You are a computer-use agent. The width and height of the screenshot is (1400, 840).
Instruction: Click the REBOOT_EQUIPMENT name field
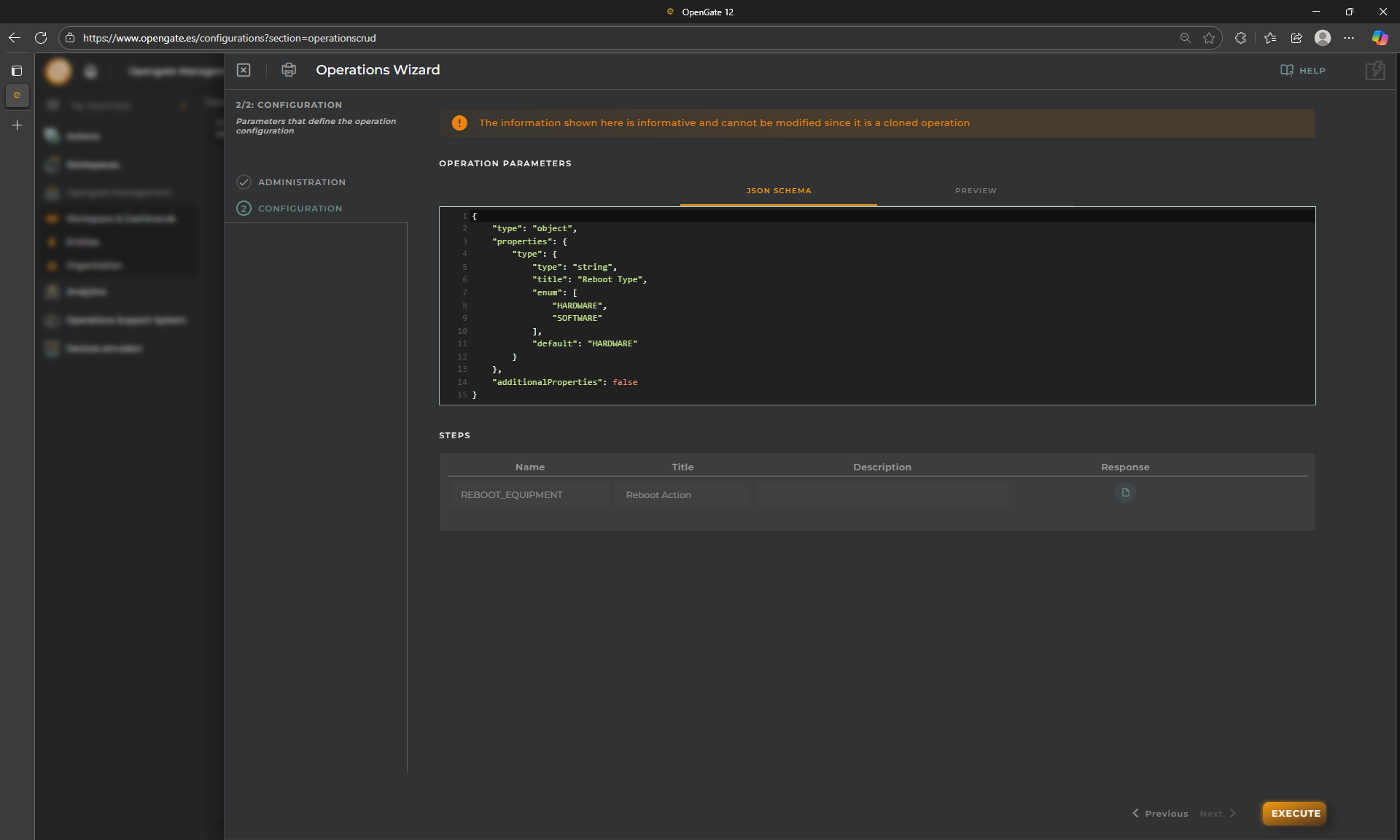pyautogui.click(x=529, y=495)
